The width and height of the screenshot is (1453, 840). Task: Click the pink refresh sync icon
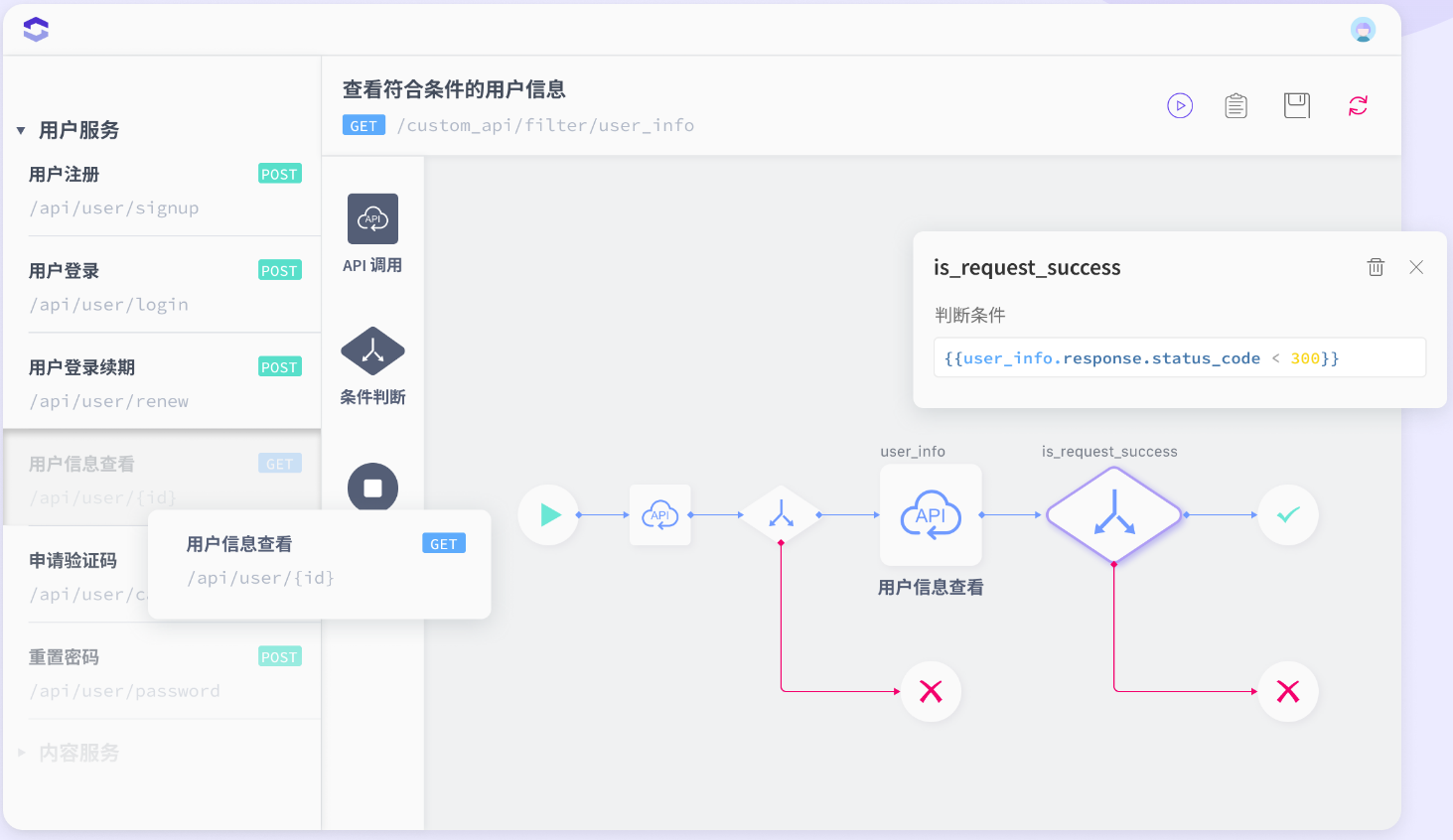pos(1357,105)
